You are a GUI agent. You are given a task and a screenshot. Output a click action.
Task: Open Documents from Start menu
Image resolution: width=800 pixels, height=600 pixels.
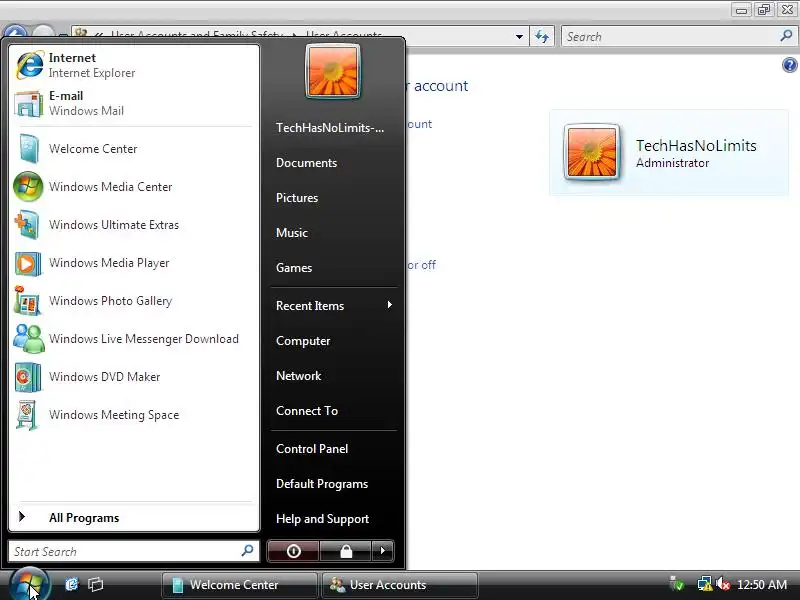tap(307, 163)
